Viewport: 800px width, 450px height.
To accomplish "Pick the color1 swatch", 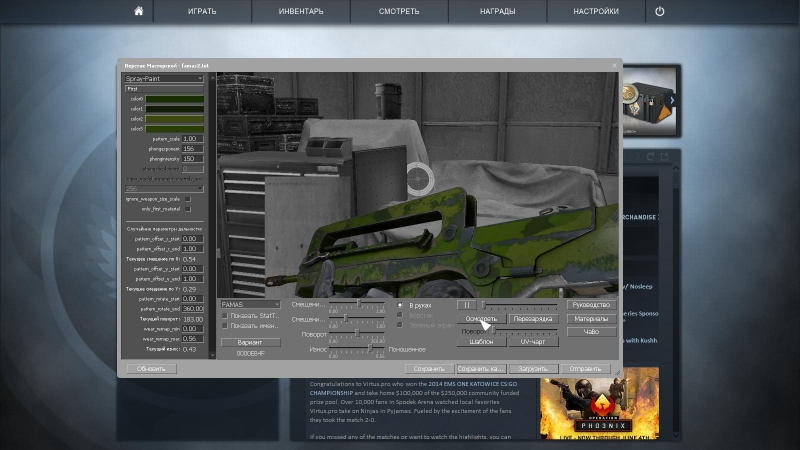I will [174, 109].
